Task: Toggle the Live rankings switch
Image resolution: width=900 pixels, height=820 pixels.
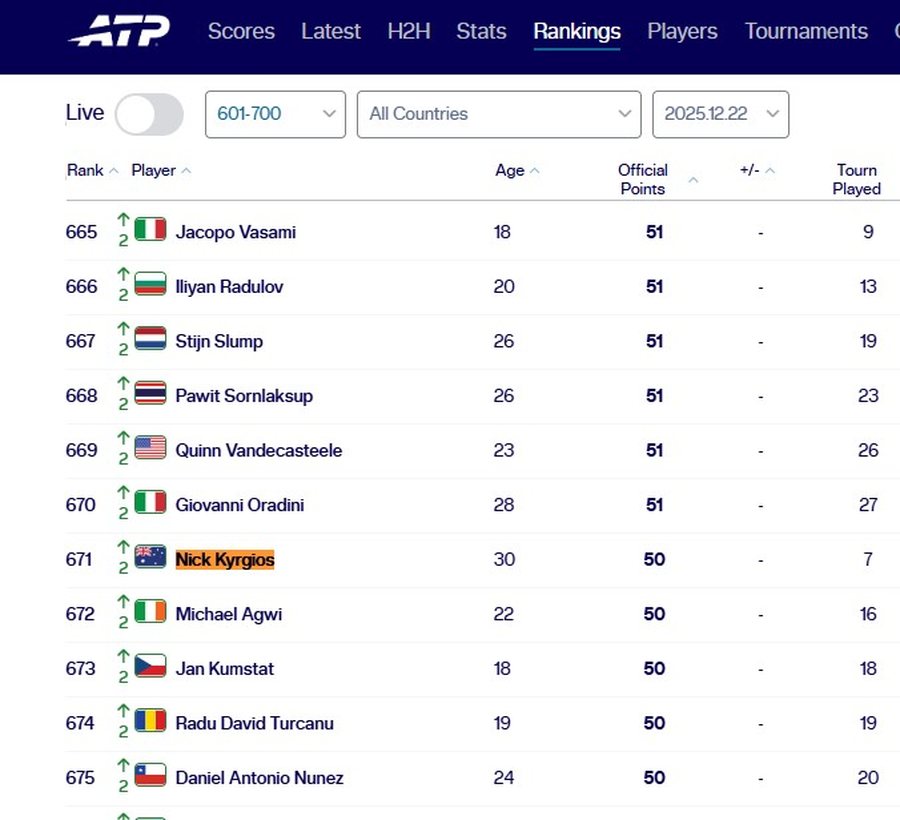Action: pyautogui.click(x=149, y=114)
